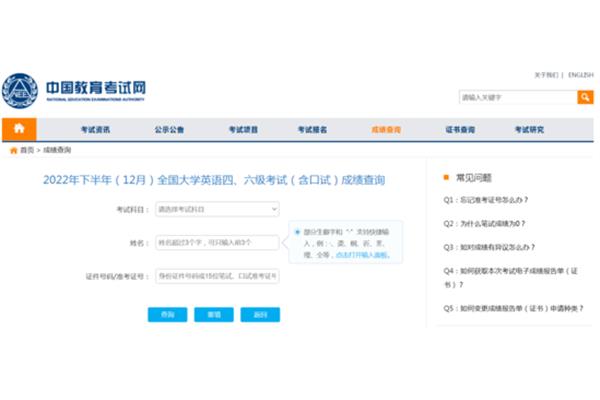Click the 返回 button
The image size is (600, 400).
tap(260, 315)
